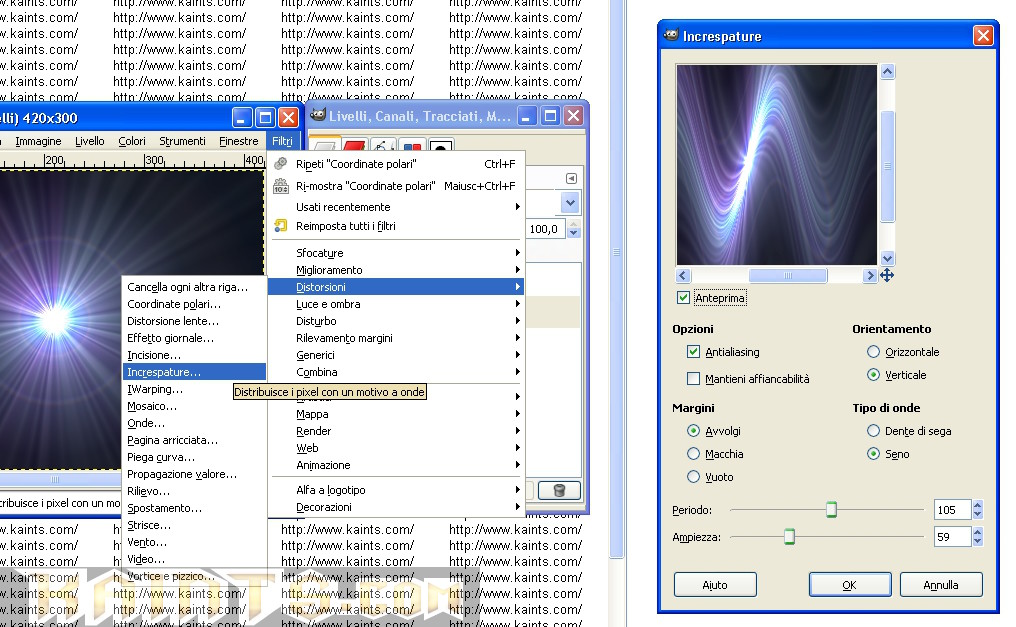1016x627 pixels.
Task: Click the Wilber icon in Increspature title bar
Action: pyautogui.click(x=671, y=35)
